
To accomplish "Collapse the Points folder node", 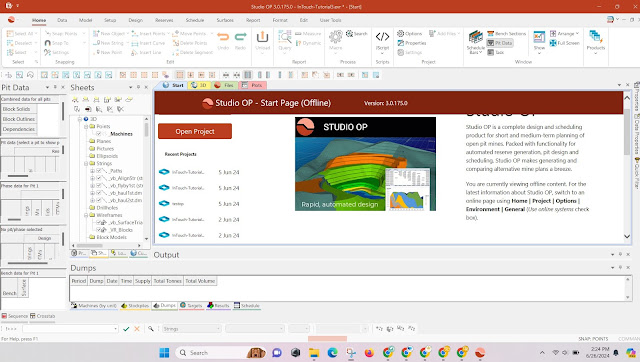I will coord(86,126).
